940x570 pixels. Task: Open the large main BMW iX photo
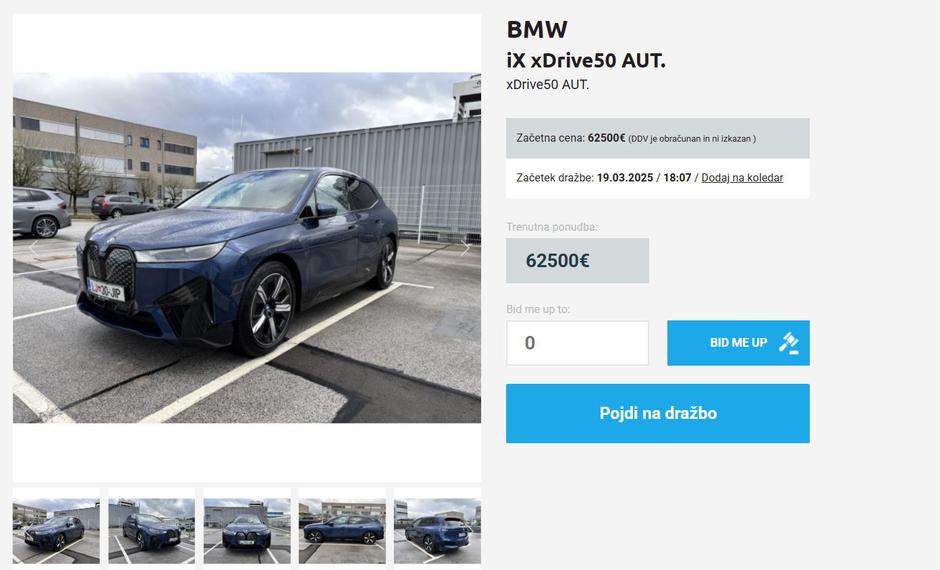(247, 248)
